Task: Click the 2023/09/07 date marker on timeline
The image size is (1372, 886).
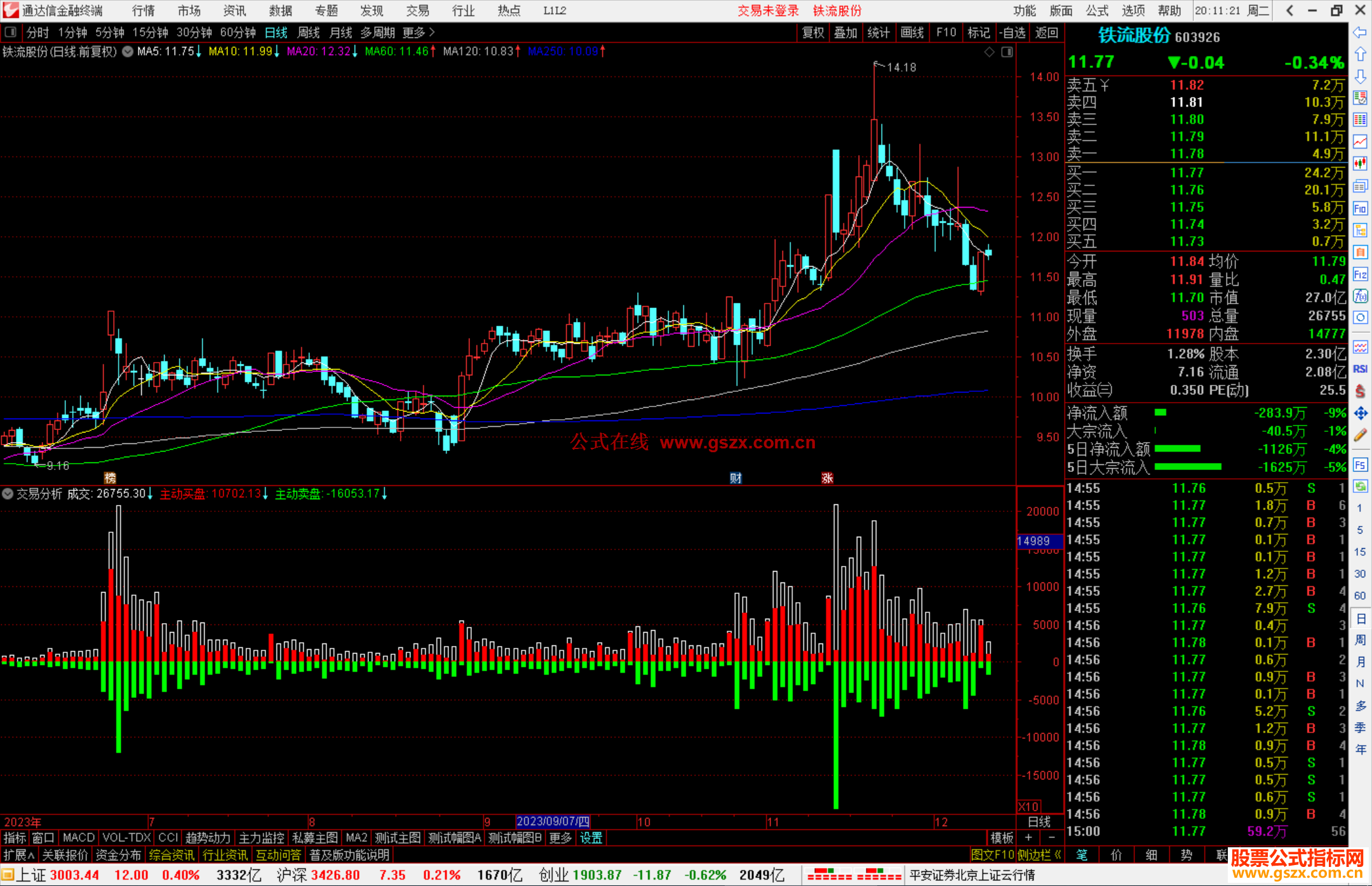Action: point(553,821)
